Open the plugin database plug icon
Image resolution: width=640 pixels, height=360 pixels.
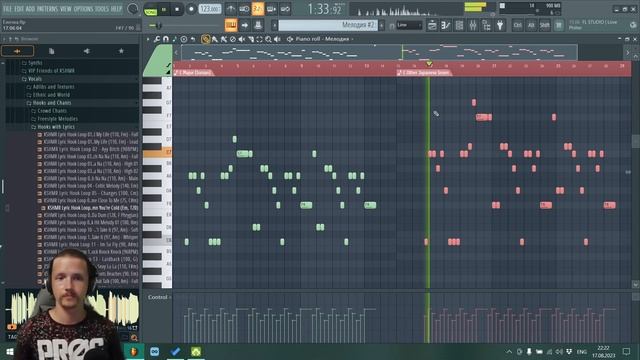pos(500,25)
